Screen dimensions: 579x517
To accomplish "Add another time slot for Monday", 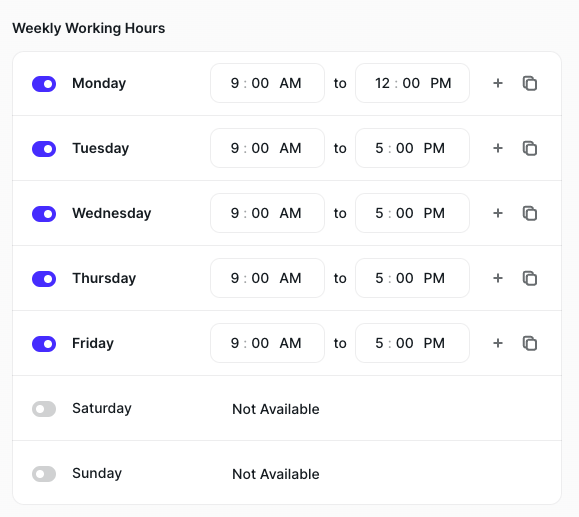I will pyautogui.click(x=498, y=83).
